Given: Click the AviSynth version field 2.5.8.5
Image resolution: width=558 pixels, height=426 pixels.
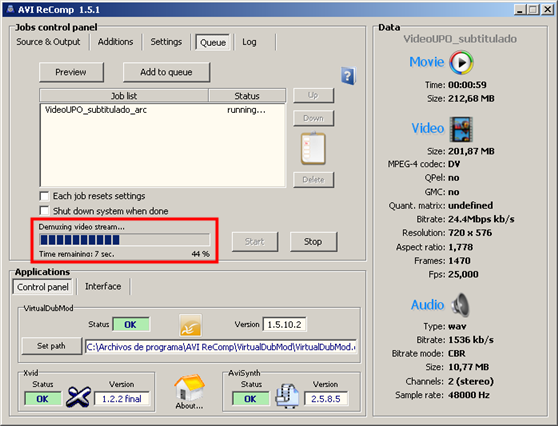Looking at the screenshot, I should pyautogui.click(x=326, y=399).
